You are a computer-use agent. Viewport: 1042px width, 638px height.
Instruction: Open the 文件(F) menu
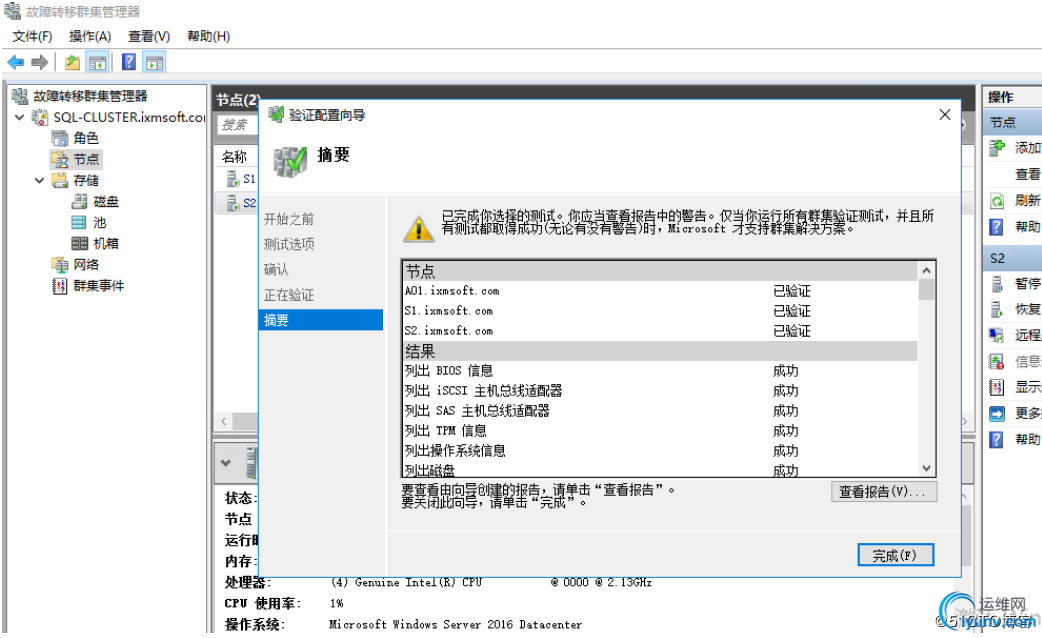click(32, 36)
